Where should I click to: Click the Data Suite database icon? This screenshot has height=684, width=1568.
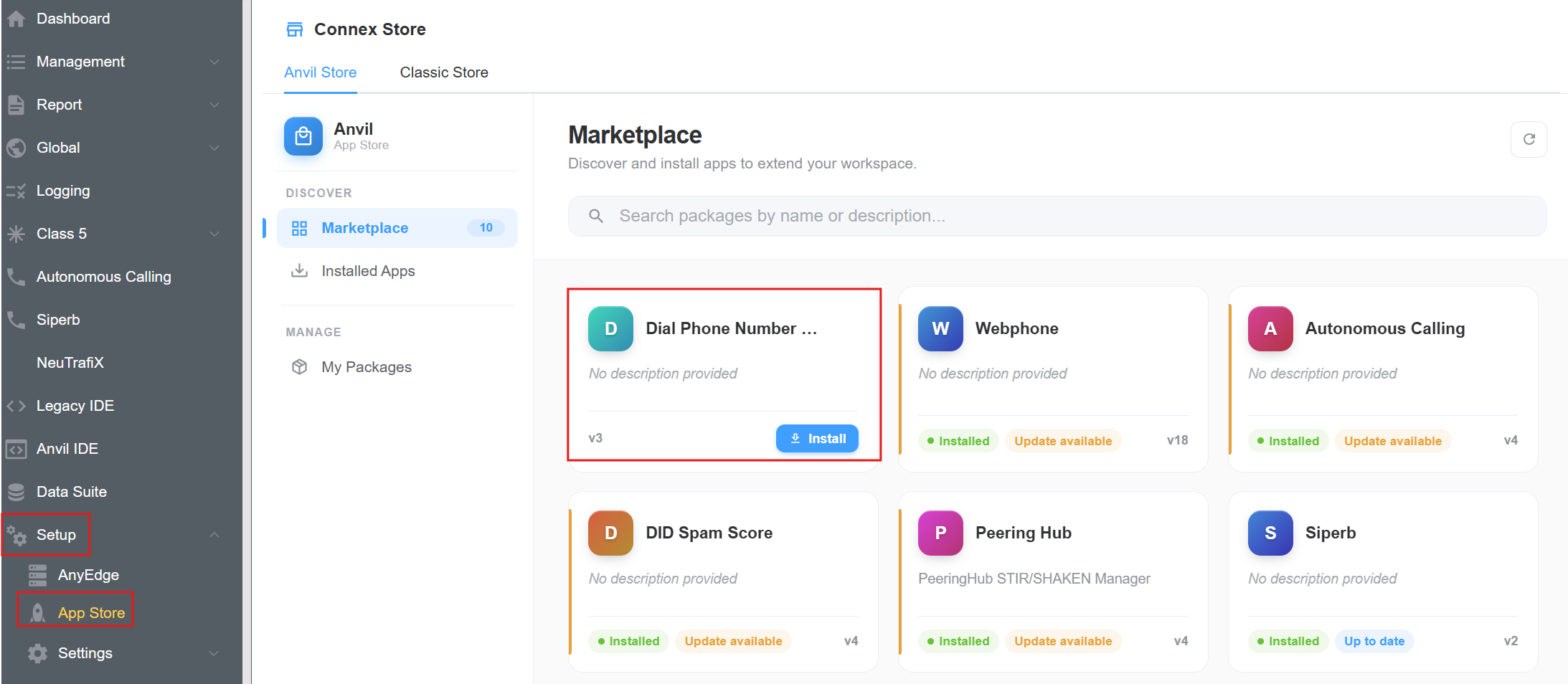coord(16,492)
